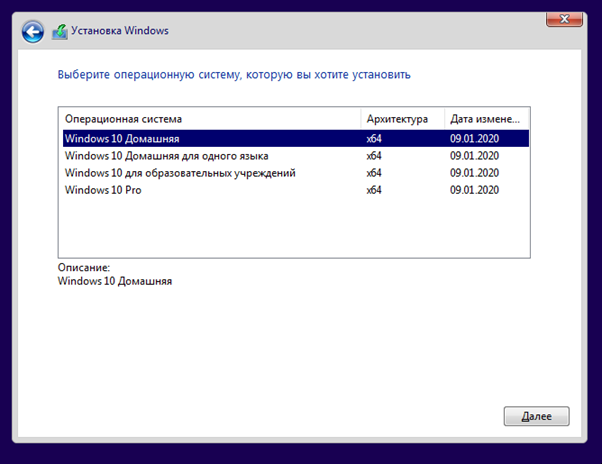602x464 pixels.
Task: Click x64 in the highlighted Домашняя row
Action: tap(374, 139)
